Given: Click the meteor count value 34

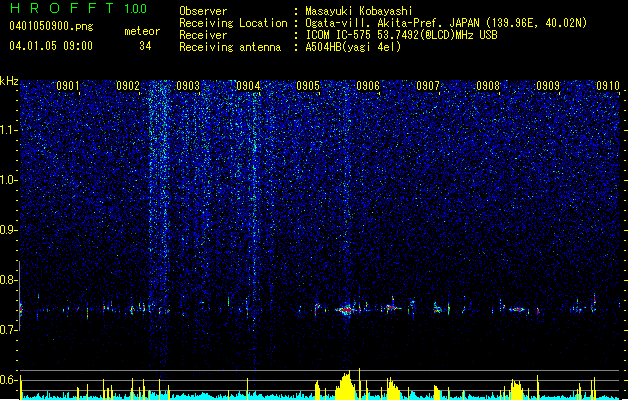Looking at the screenshot, I should click(x=145, y=46).
